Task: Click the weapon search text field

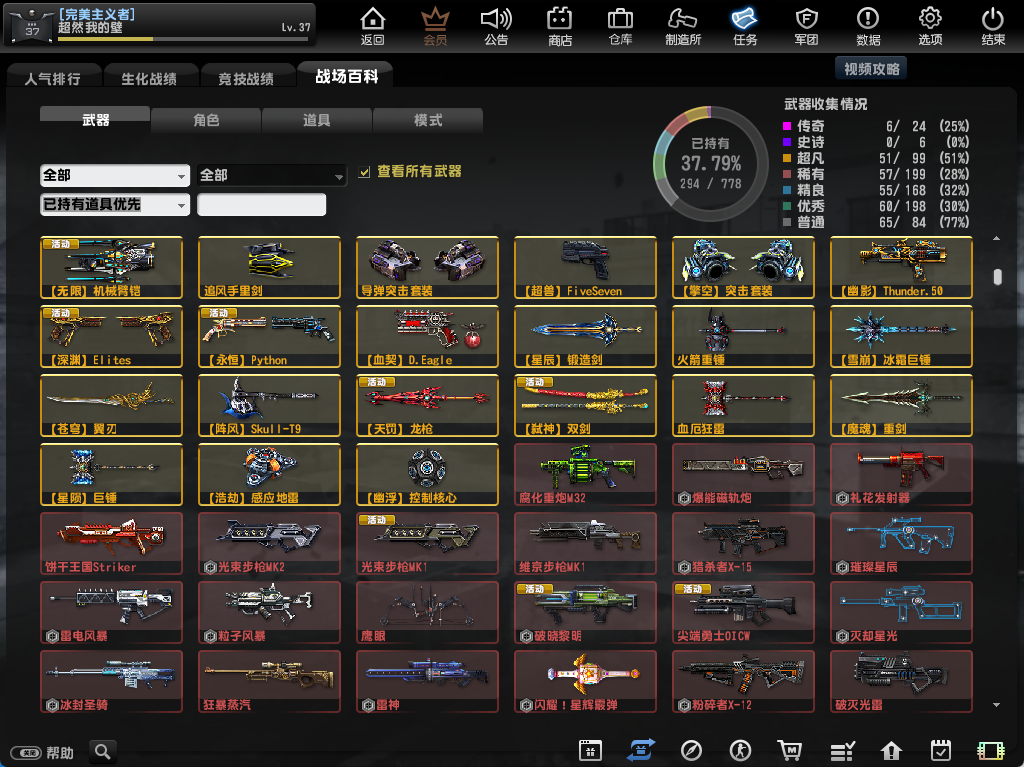Action: [261, 204]
